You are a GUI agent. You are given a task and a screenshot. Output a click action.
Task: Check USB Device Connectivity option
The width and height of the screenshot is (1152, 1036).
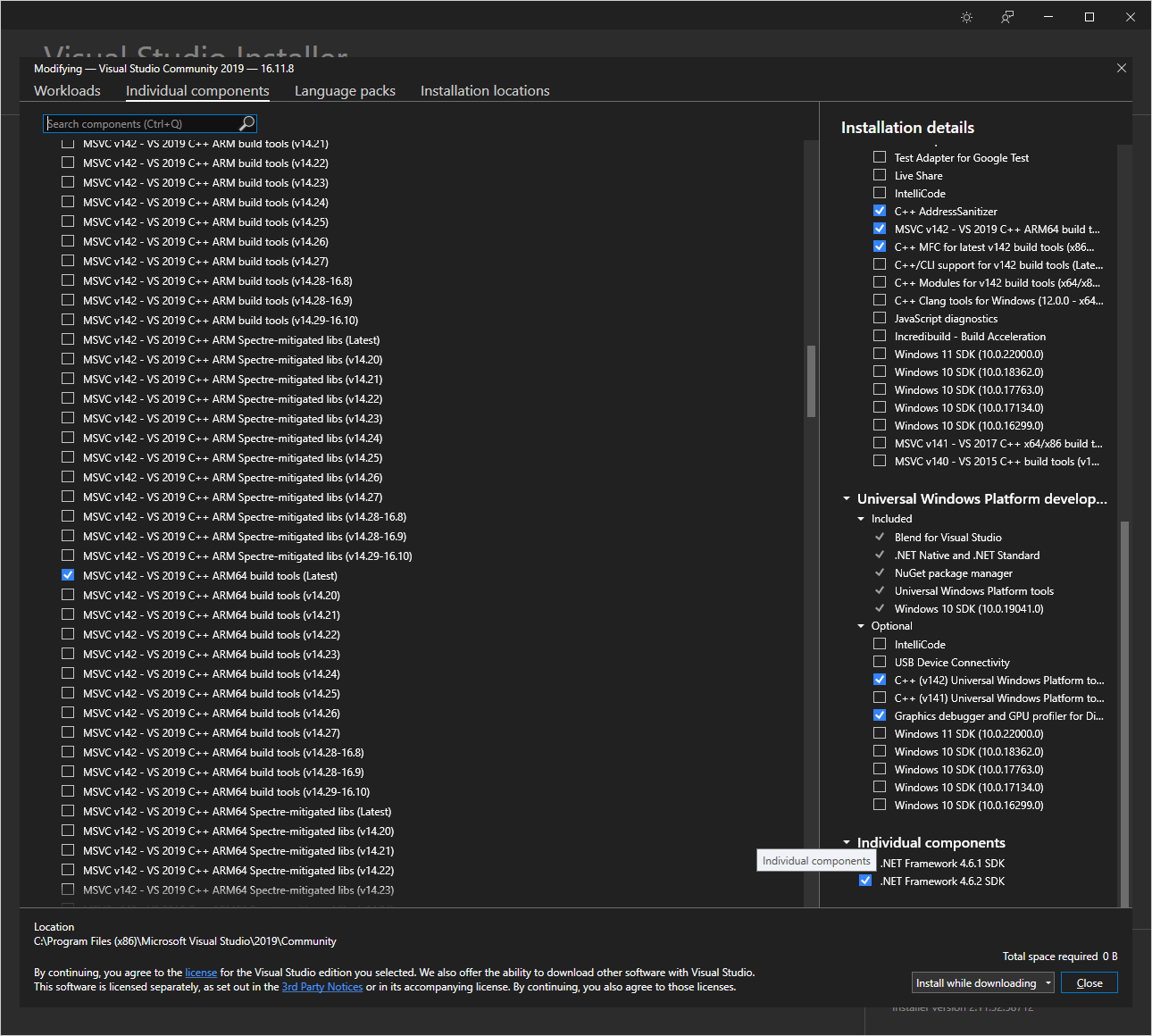(x=880, y=662)
